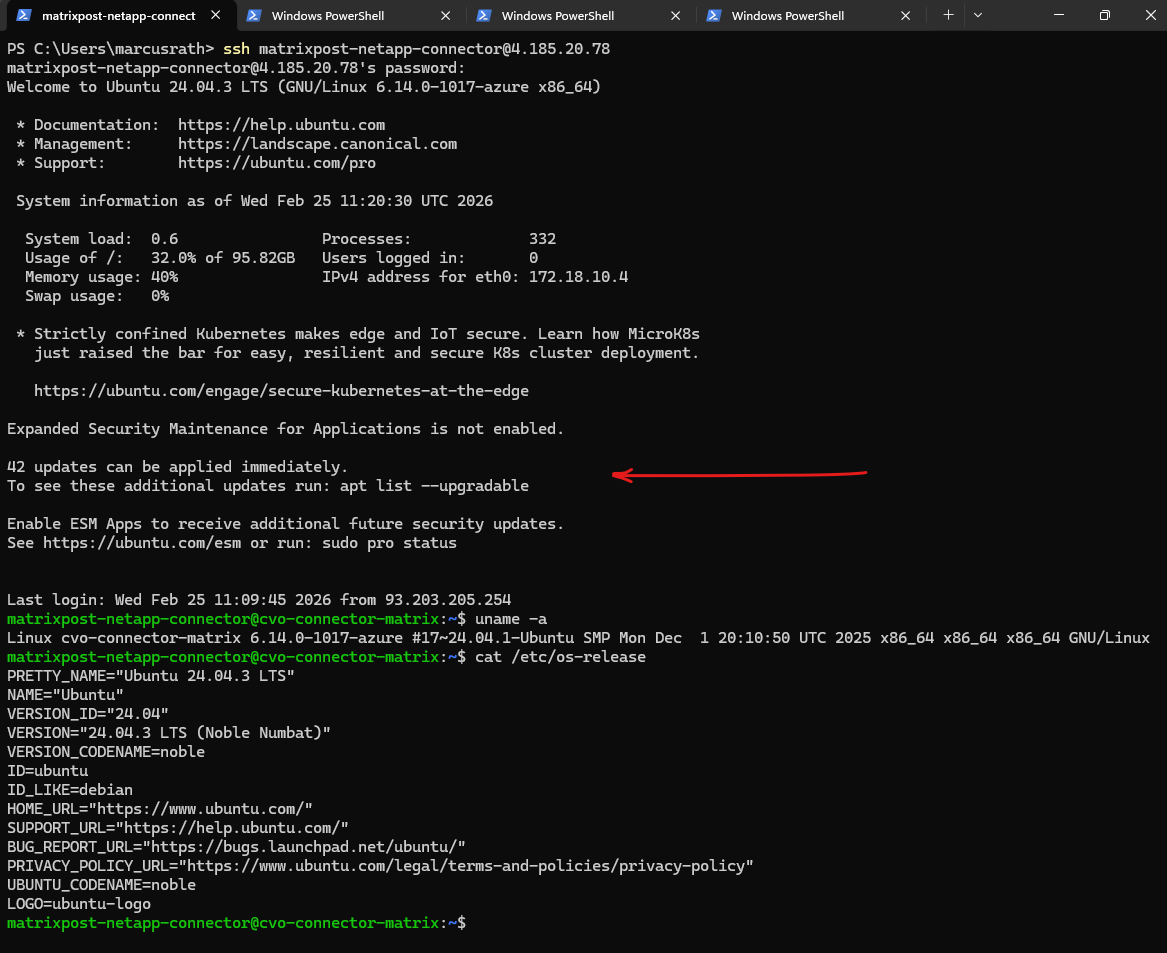
Task: Close the third Windows PowerShell tab
Action: click(x=676, y=16)
